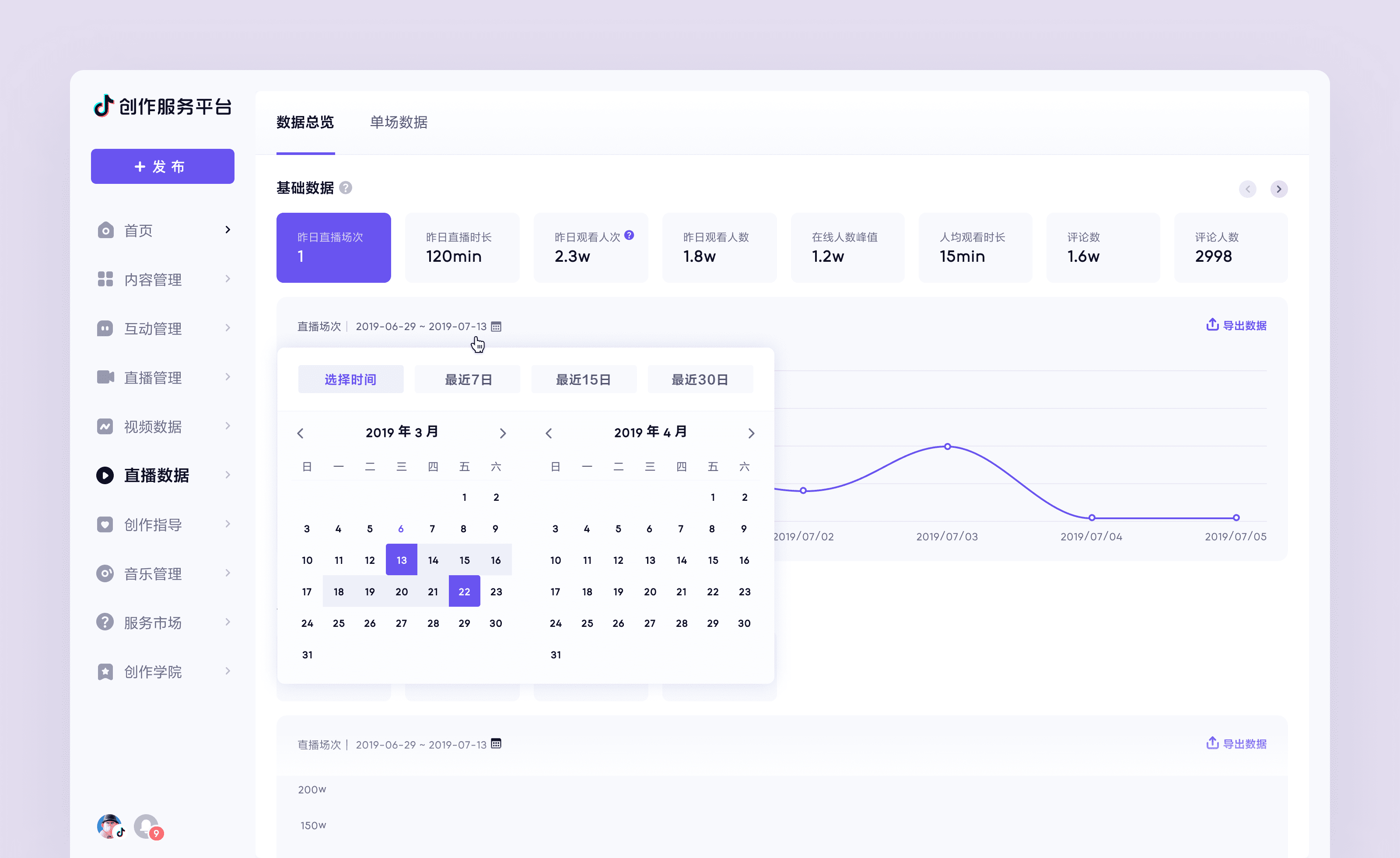
Task: Click the question icon next to 昨日观看人次
Action: click(629, 235)
